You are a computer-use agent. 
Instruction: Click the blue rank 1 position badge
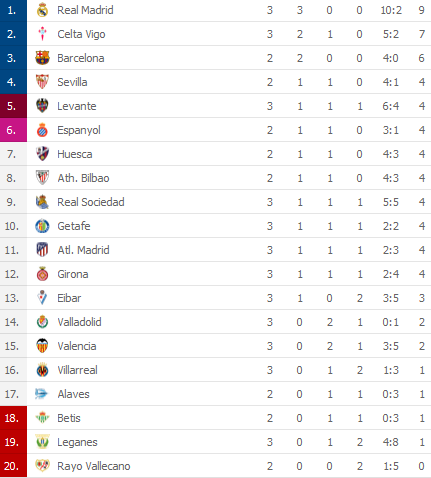coord(13,11)
